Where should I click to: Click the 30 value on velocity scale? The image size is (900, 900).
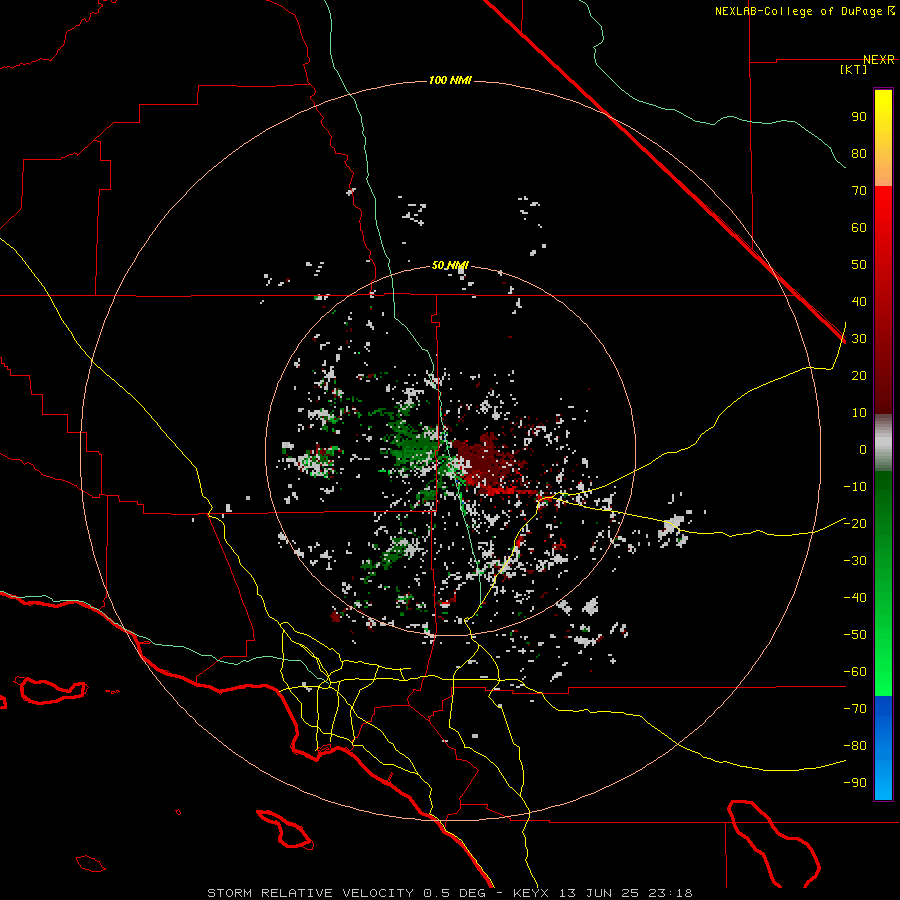[x=859, y=339]
